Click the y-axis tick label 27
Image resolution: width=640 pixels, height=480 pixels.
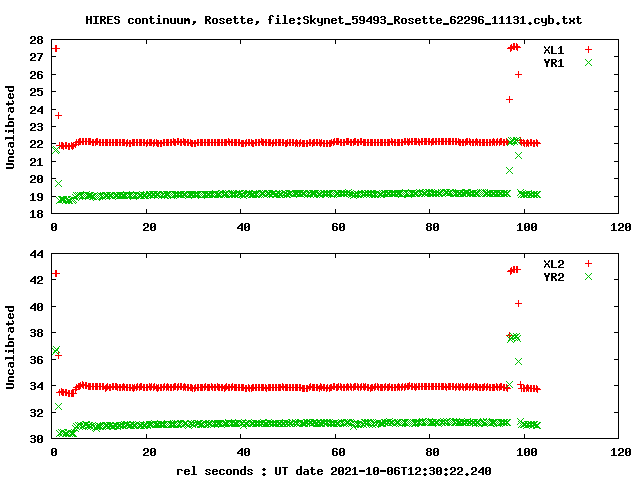point(36,57)
